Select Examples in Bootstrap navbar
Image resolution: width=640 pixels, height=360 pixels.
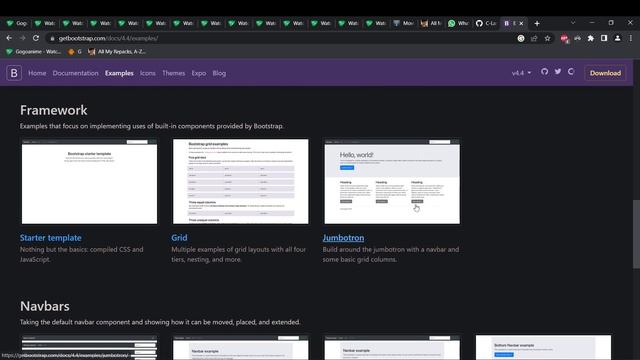(x=119, y=73)
